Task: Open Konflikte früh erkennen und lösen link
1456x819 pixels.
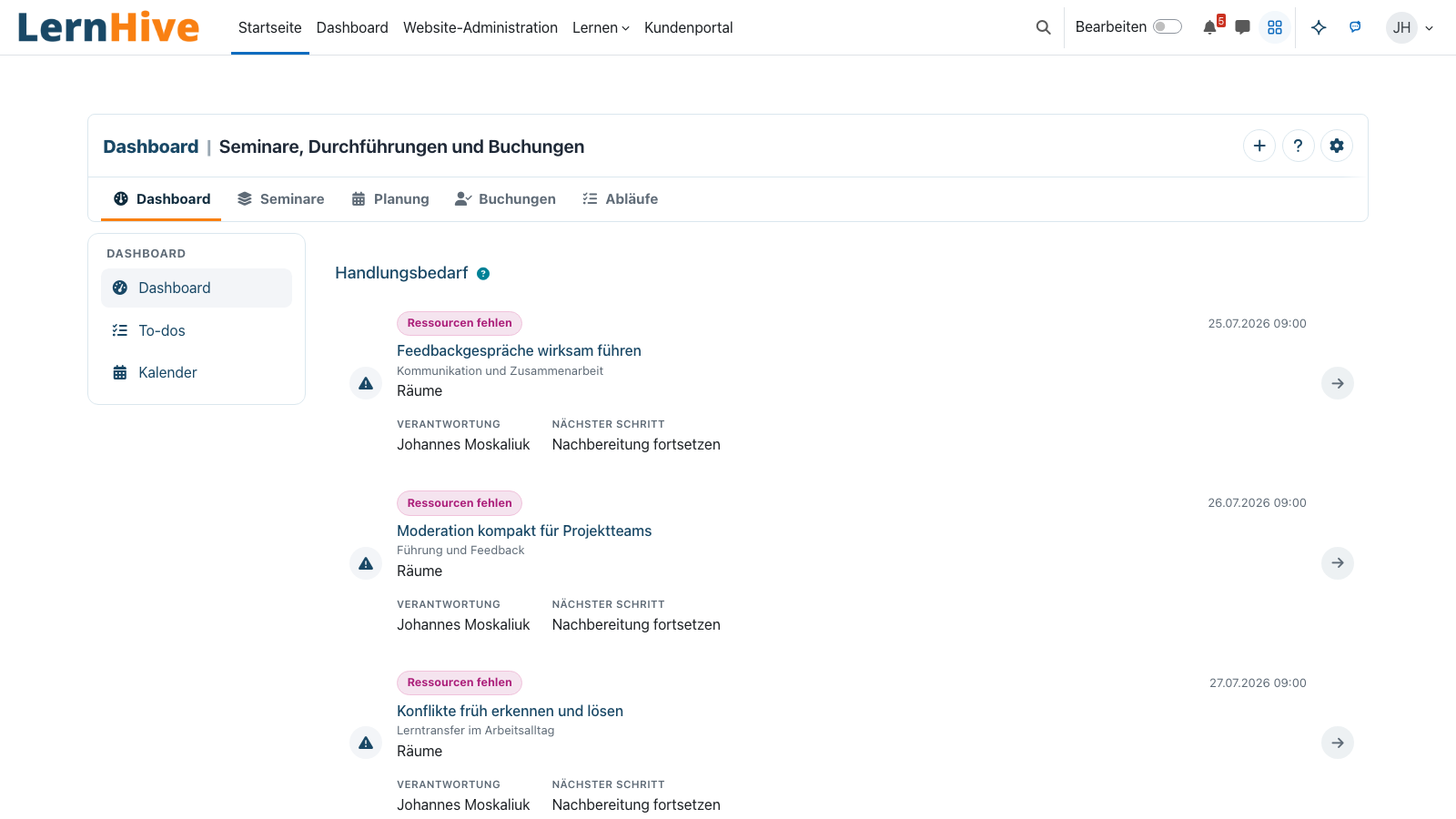Action: coord(510,711)
